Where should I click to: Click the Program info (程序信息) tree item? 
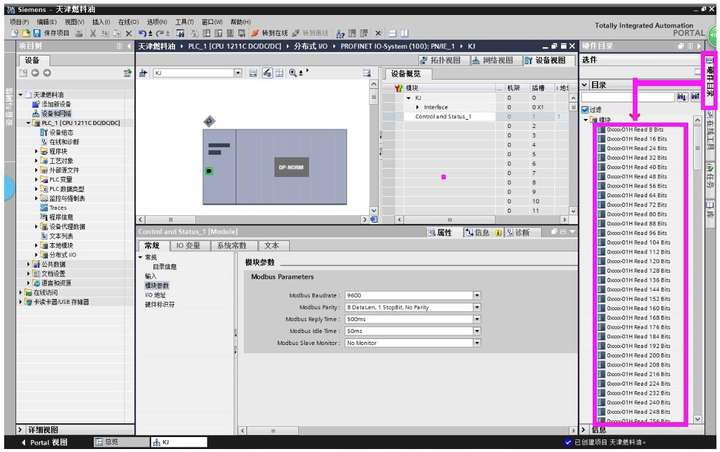pyautogui.click(x=57, y=217)
